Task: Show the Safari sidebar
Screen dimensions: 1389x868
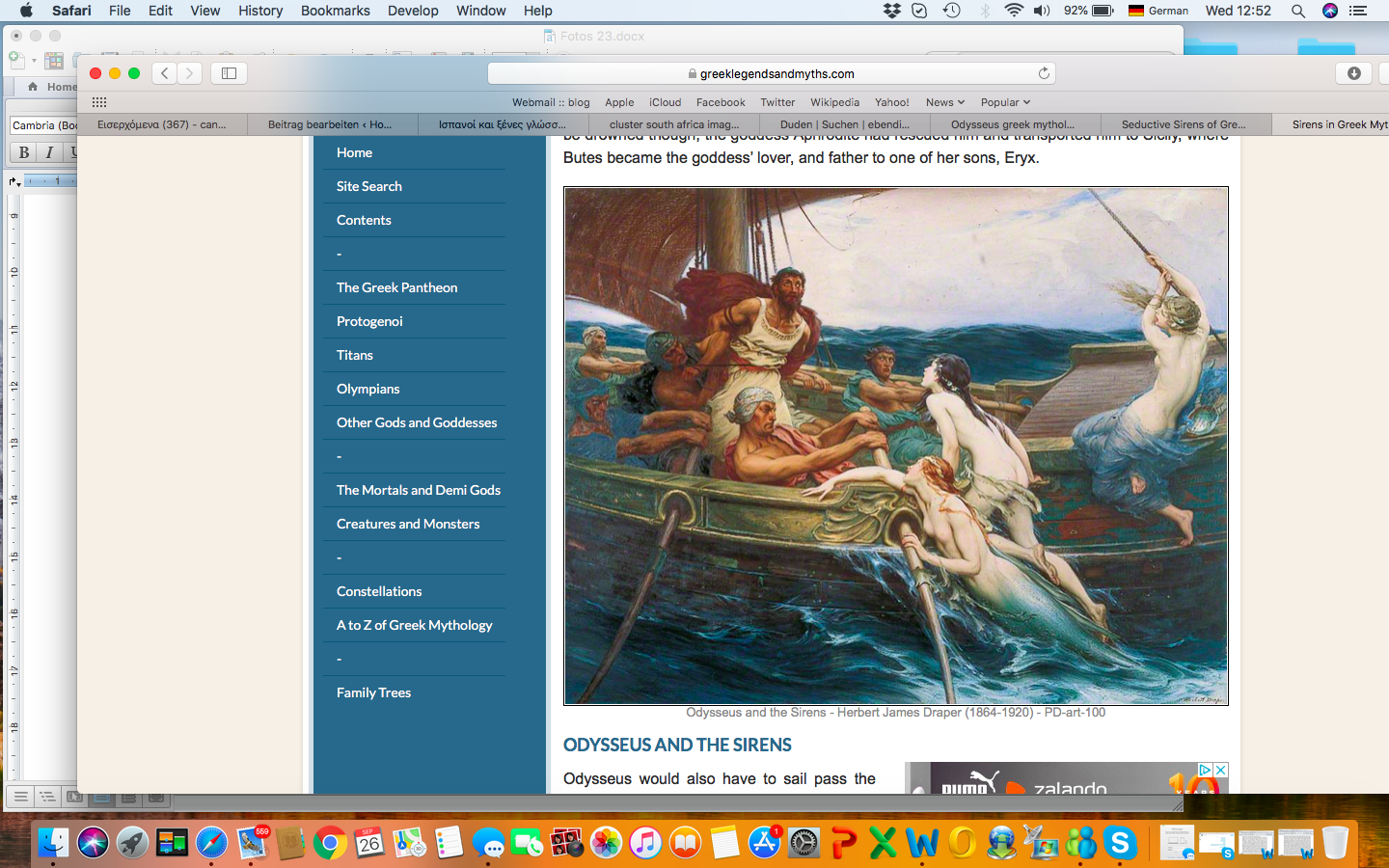Action: (x=229, y=73)
